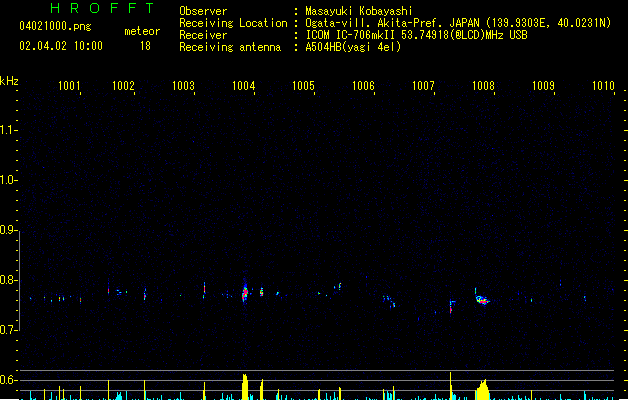
Task: Click the meteor label
Action: pos(142,31)
